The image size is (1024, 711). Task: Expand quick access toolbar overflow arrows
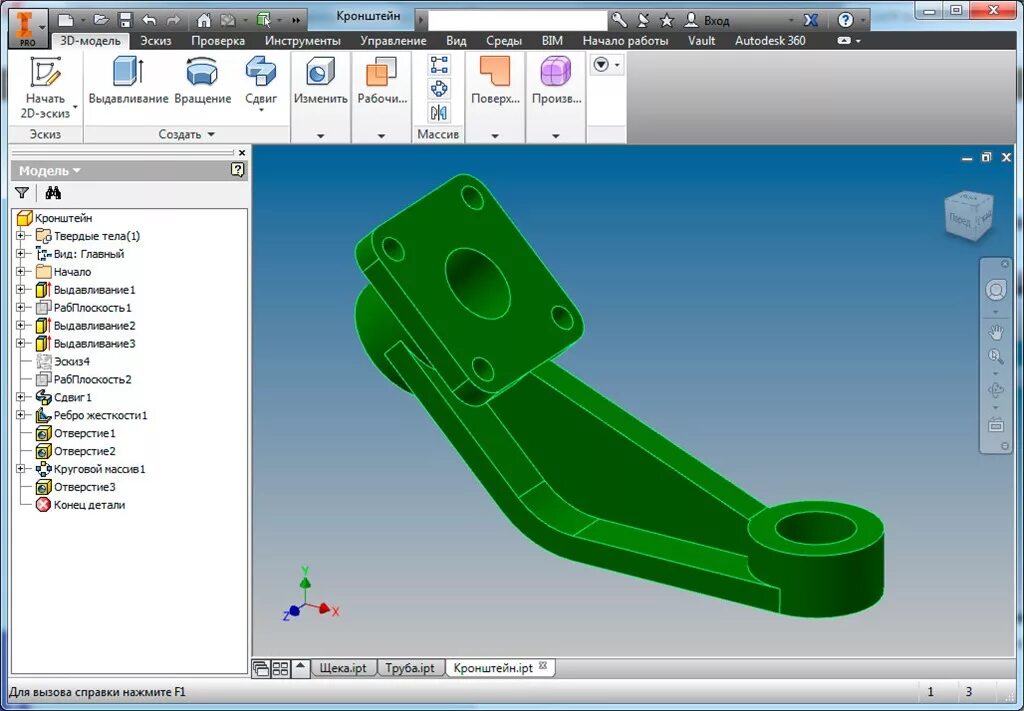(296, 20)
